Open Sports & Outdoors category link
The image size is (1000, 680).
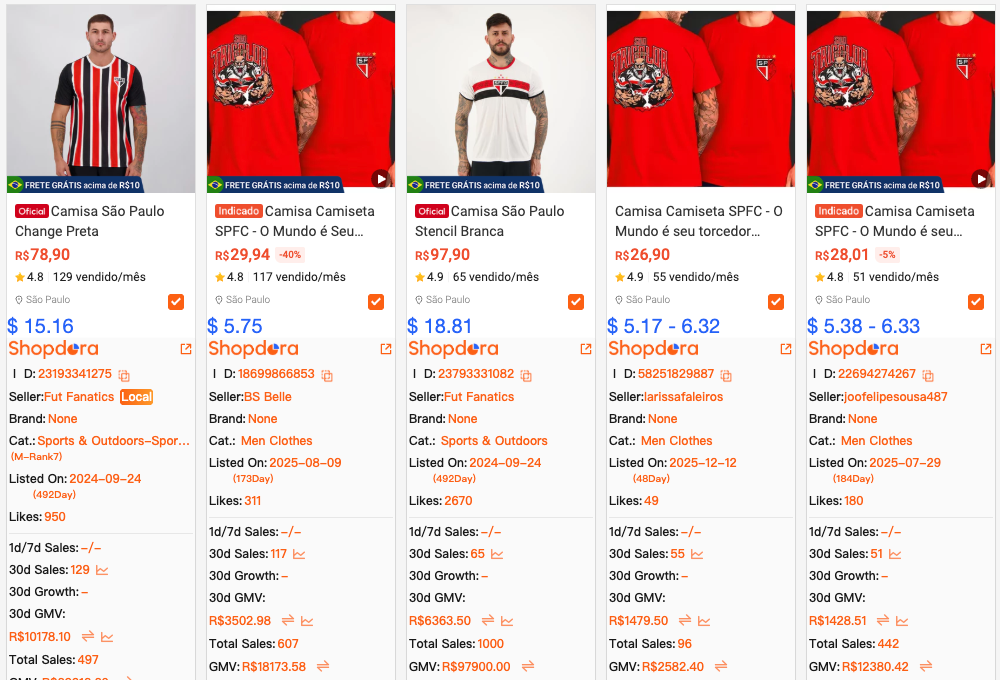494,441
